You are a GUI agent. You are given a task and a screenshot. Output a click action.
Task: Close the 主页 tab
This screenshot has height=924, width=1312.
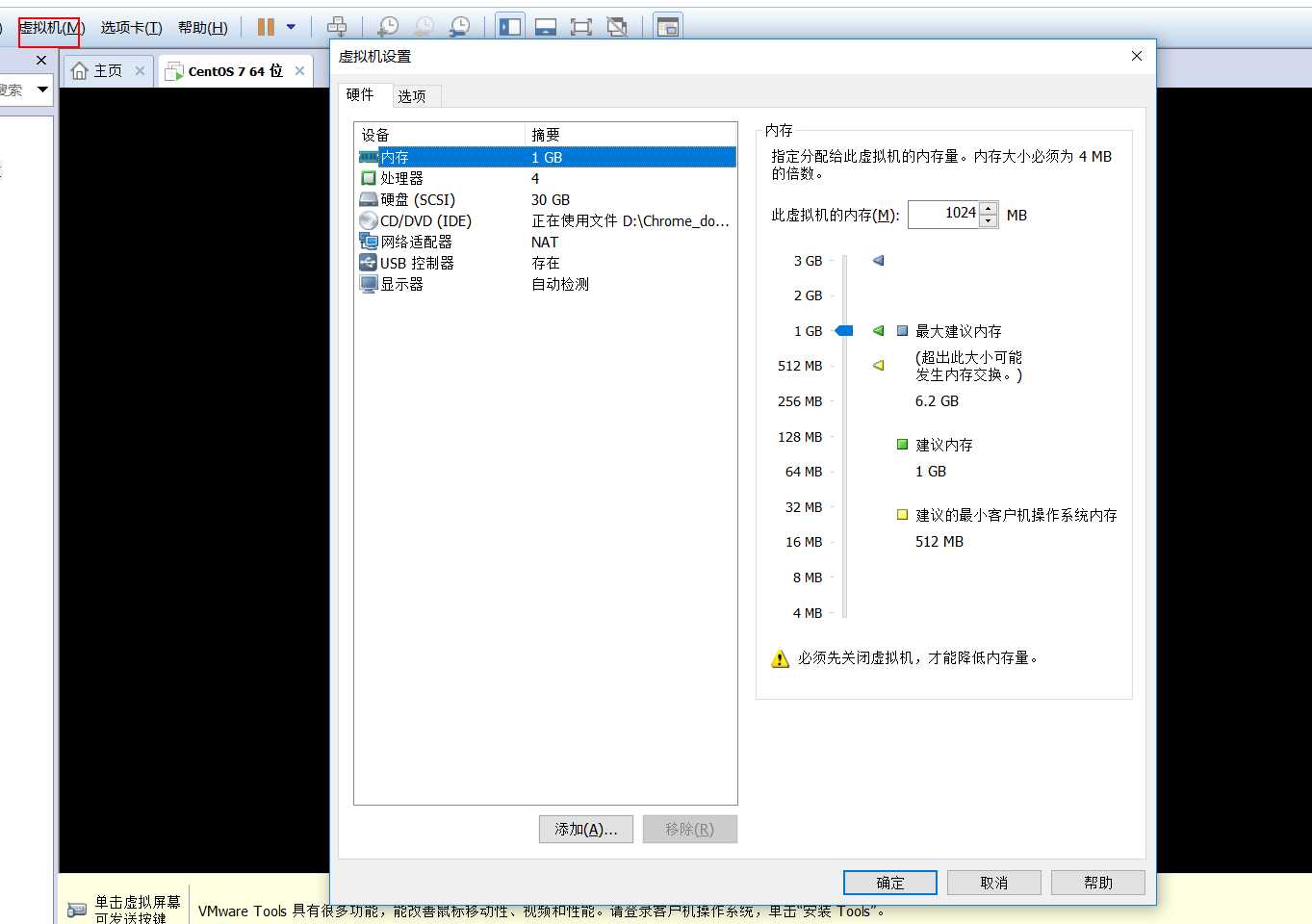pyautogui.click(x=141, y=70)
